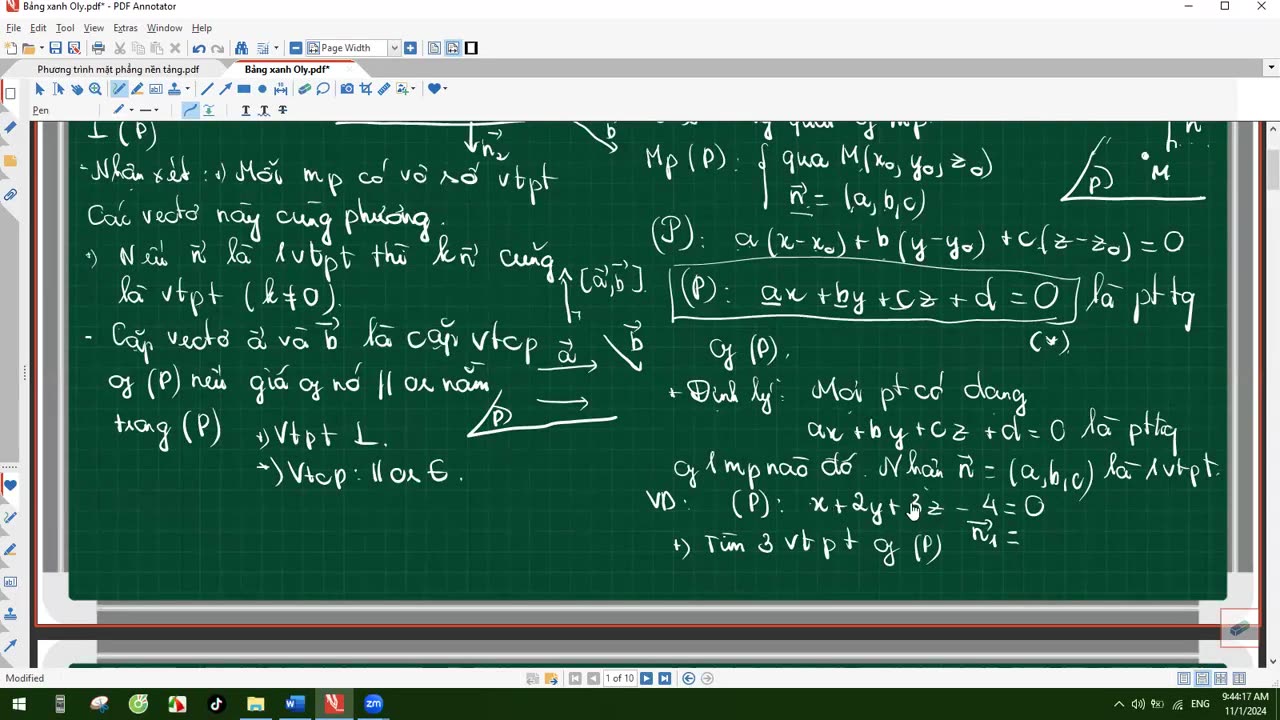Select the Stamp tool
Image resolution: width=1280 pixels, height=720 pixels.
(x=174, y=89)
